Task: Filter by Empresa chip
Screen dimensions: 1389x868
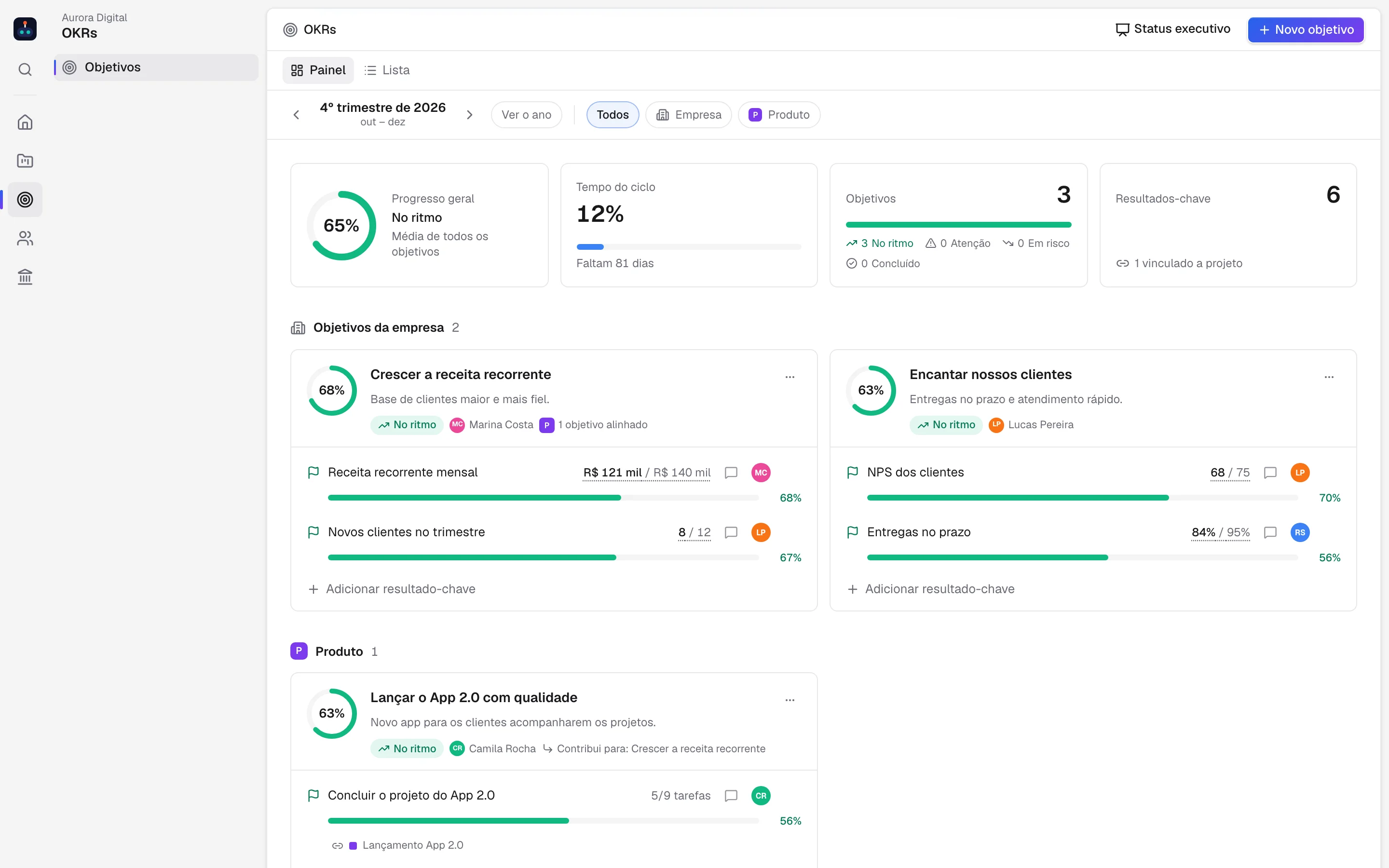Action: (688, 115)
